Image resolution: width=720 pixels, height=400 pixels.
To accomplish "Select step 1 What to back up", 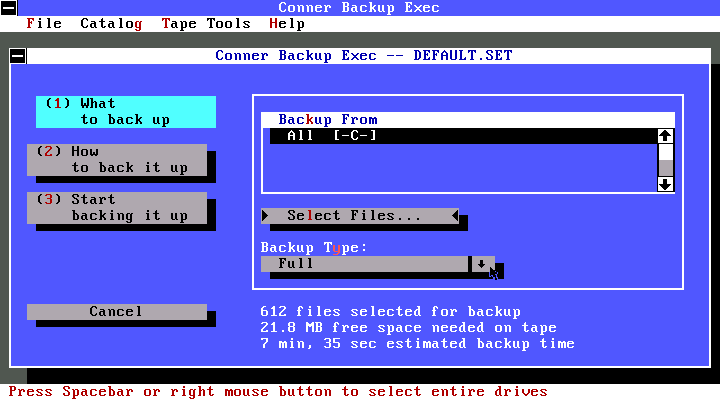I will pyautogui.click(x=126, y=112).
